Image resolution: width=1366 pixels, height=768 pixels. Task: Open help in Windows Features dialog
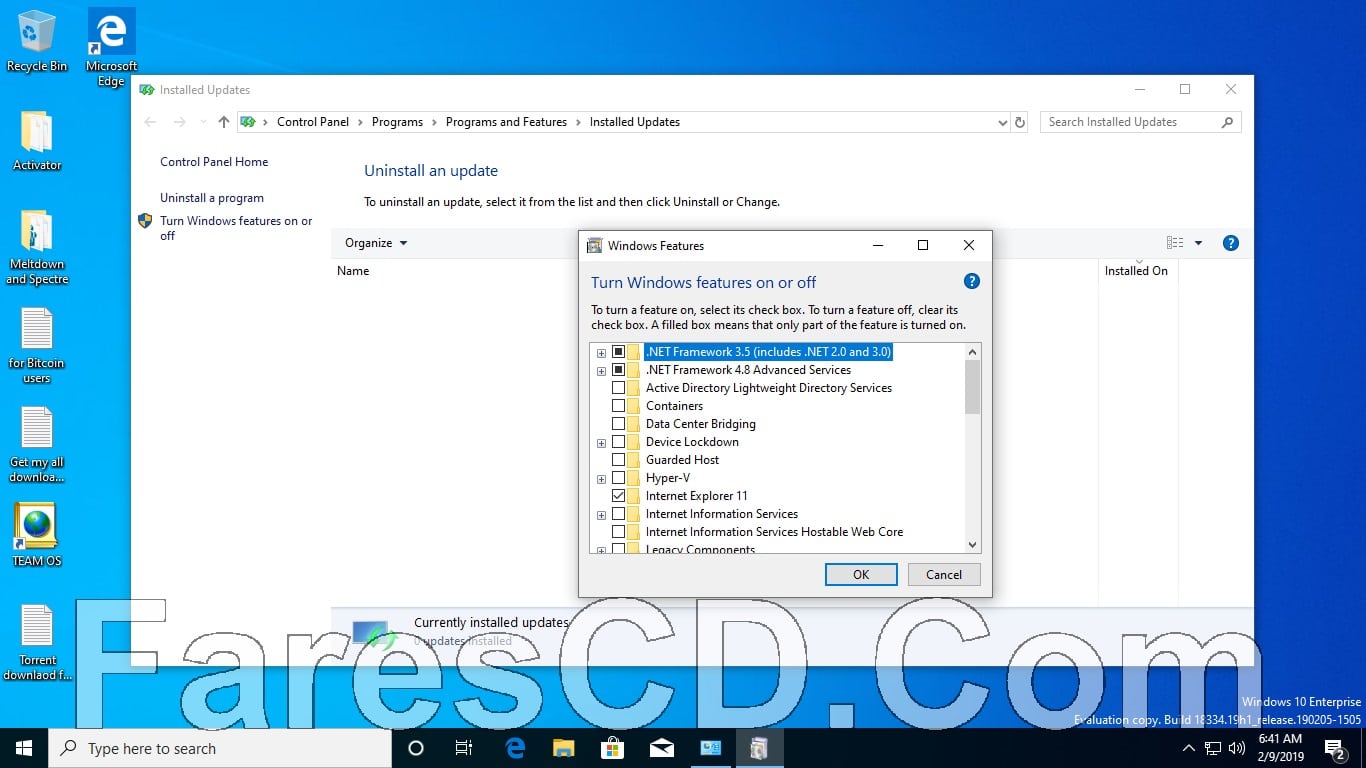pos(971,282)
